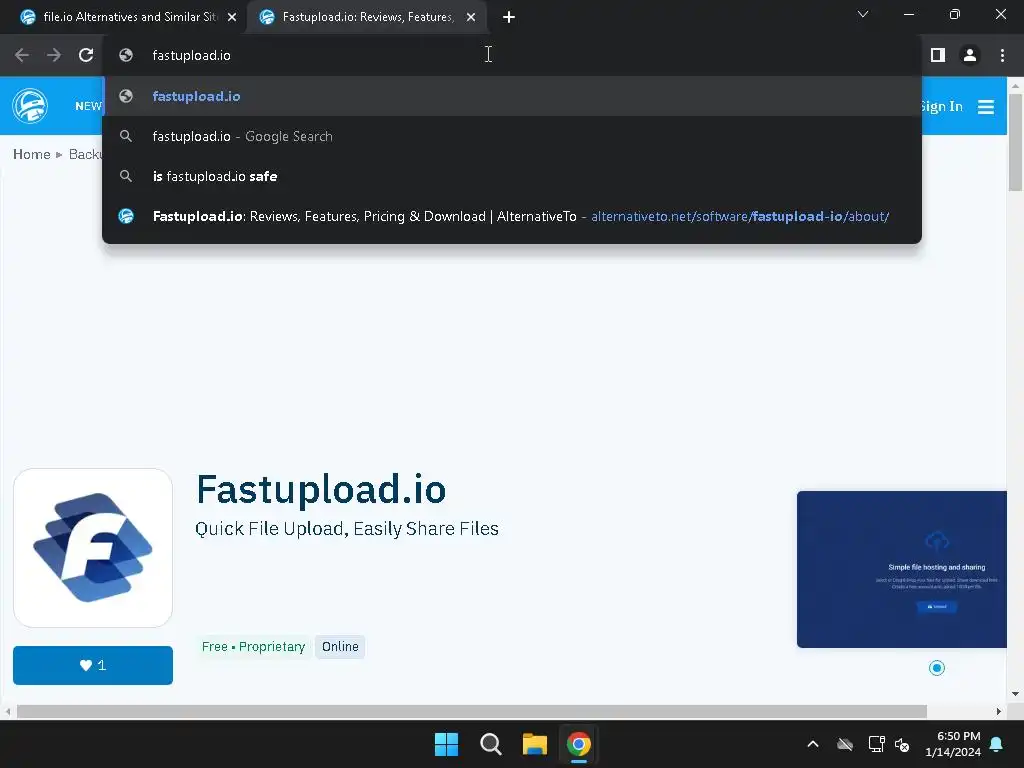Click the vertical page scrollbar thumb

click(1015, 142)
